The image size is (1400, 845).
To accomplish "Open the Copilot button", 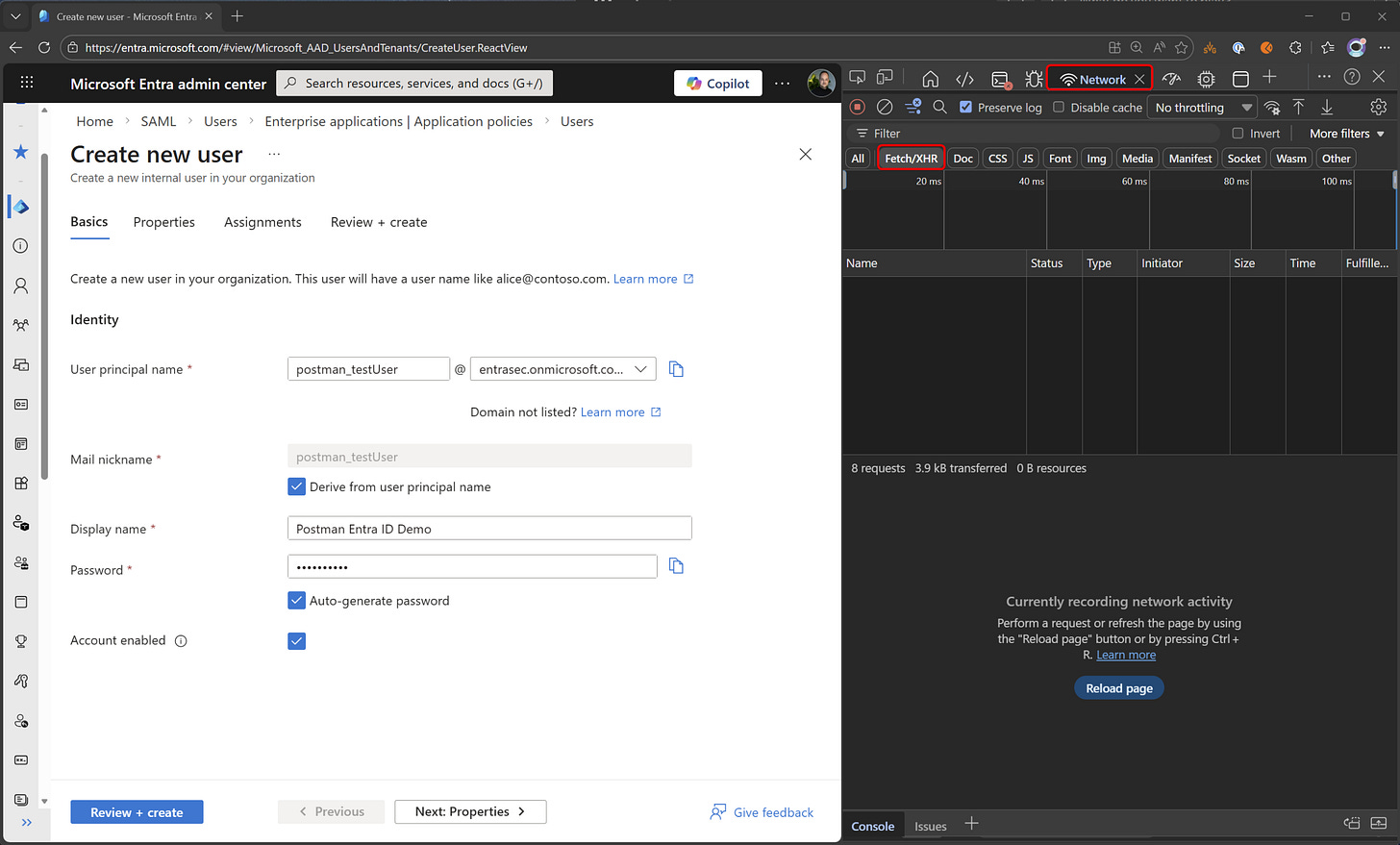I will coord(718,84).
